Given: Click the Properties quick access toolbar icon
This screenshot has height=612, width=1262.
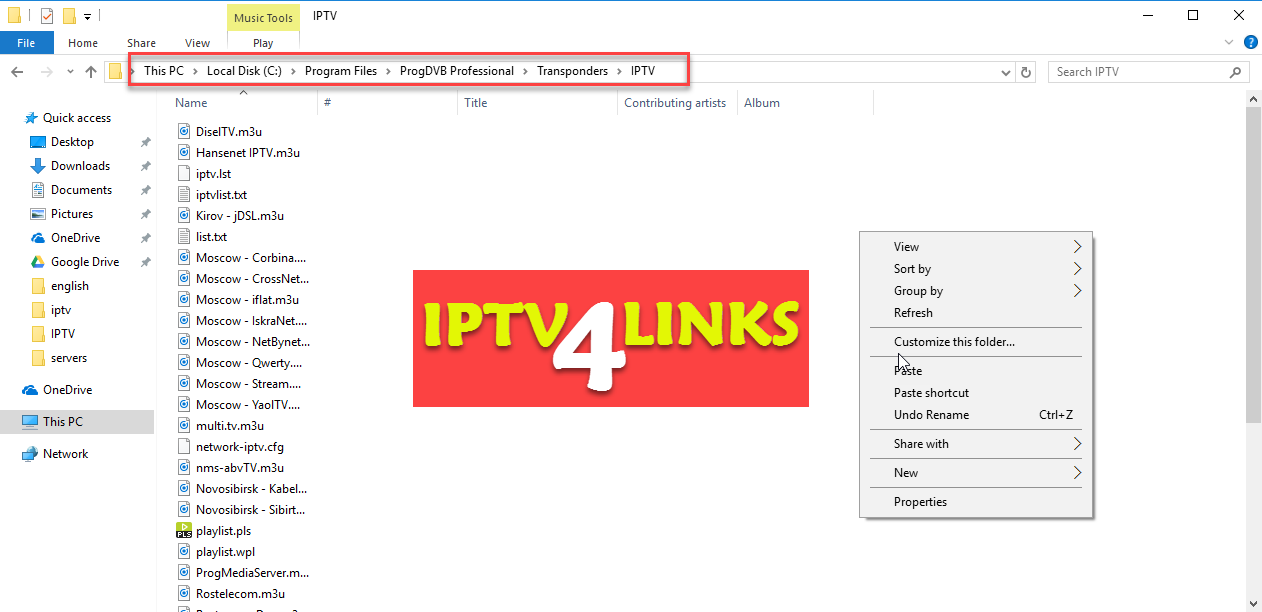Looking at the screenshot, I should [47, 16].
